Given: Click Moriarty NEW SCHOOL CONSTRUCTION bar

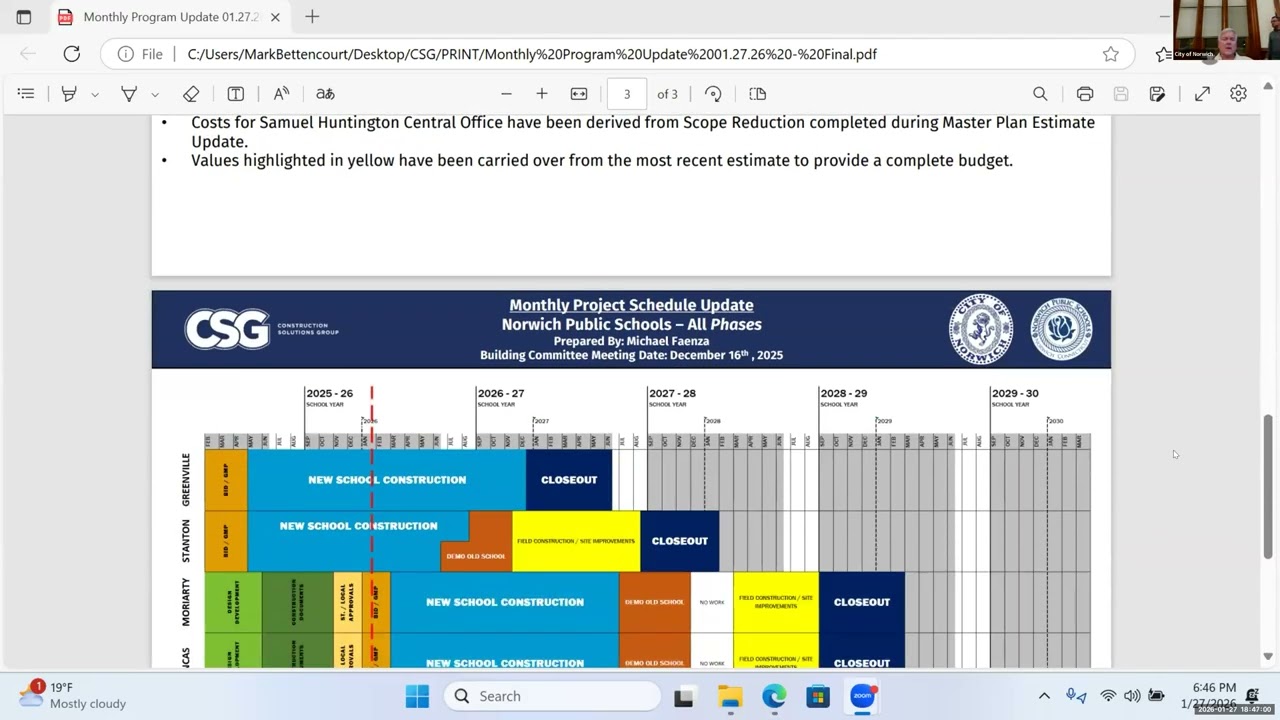Looking at the screenshot, I should (505, 602).
